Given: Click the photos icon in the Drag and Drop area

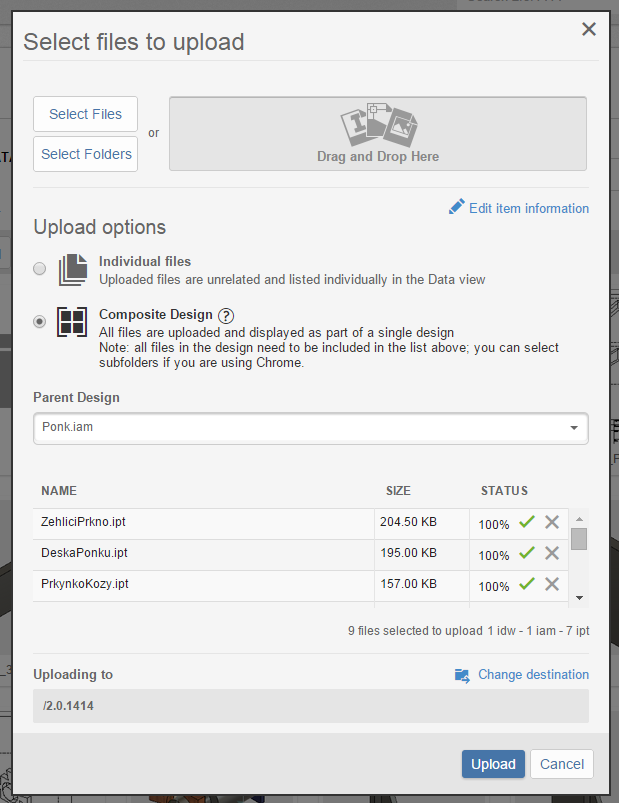Looking at the screenshot, I should 378,124.
